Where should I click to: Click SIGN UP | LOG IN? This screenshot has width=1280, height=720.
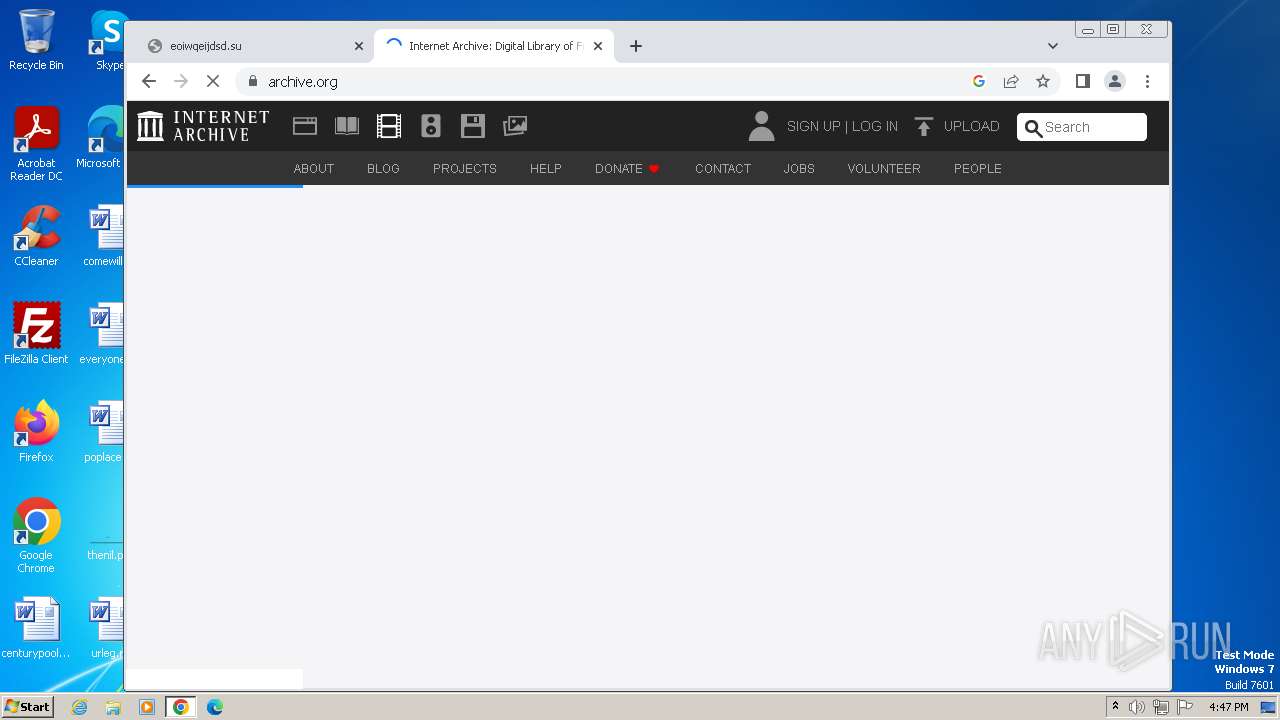click(x=842, y=127)
